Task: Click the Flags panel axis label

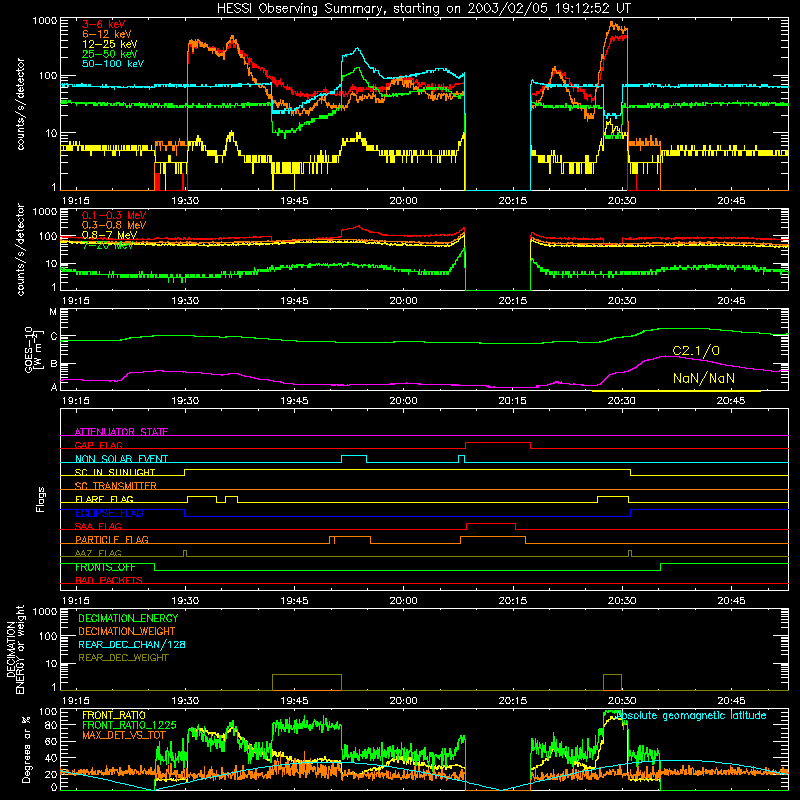Action: pyautogui.click(x=40, y=499)
